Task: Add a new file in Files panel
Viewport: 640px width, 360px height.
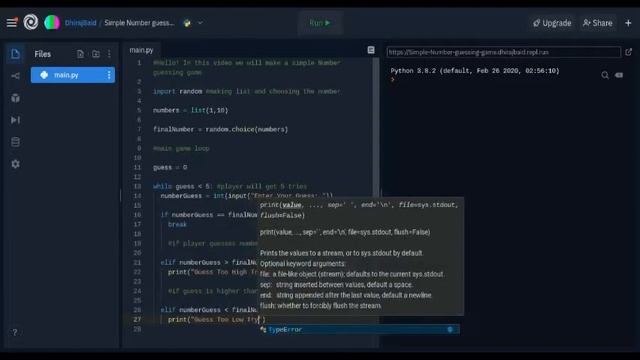Action: 80,54
